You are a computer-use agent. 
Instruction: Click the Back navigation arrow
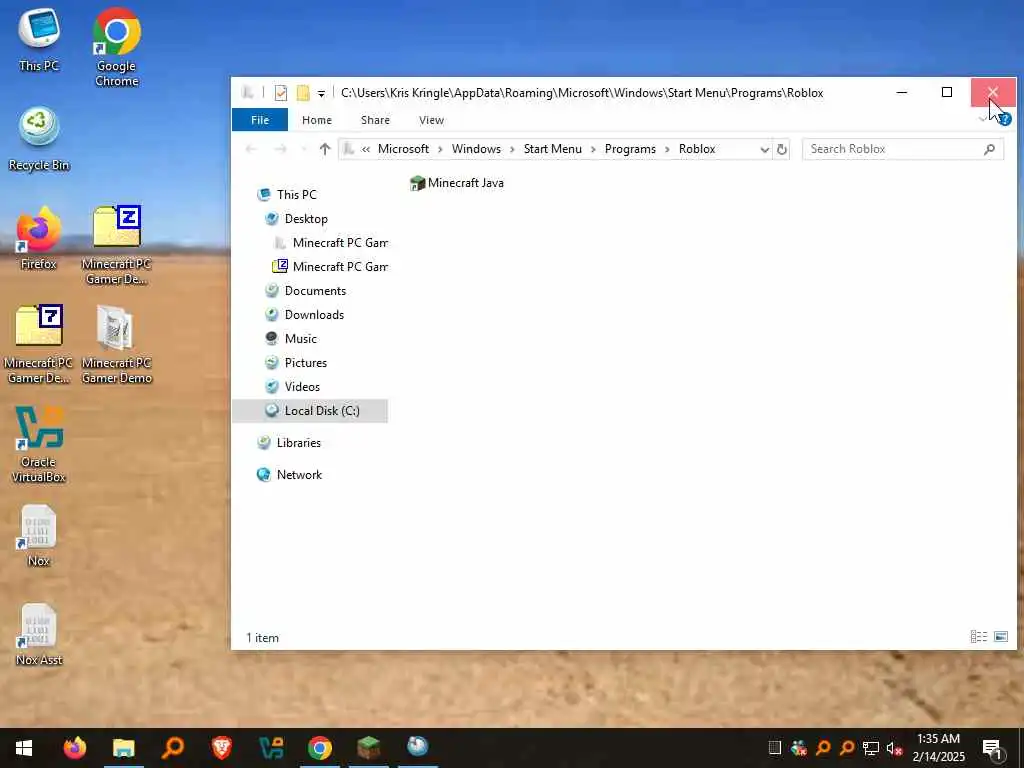(251, 149)
